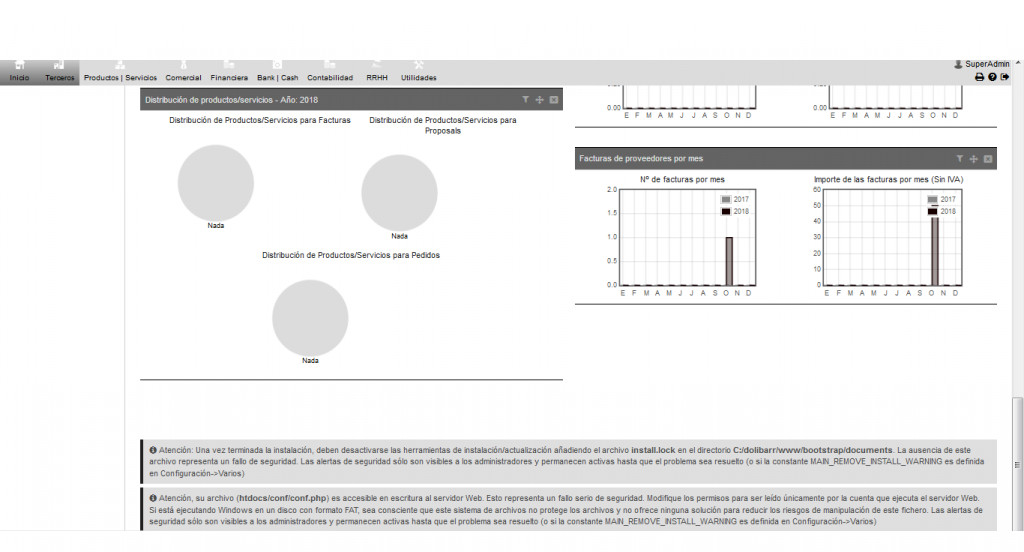Open the Terceros menu
The image size is (1024, 552).
59,72
